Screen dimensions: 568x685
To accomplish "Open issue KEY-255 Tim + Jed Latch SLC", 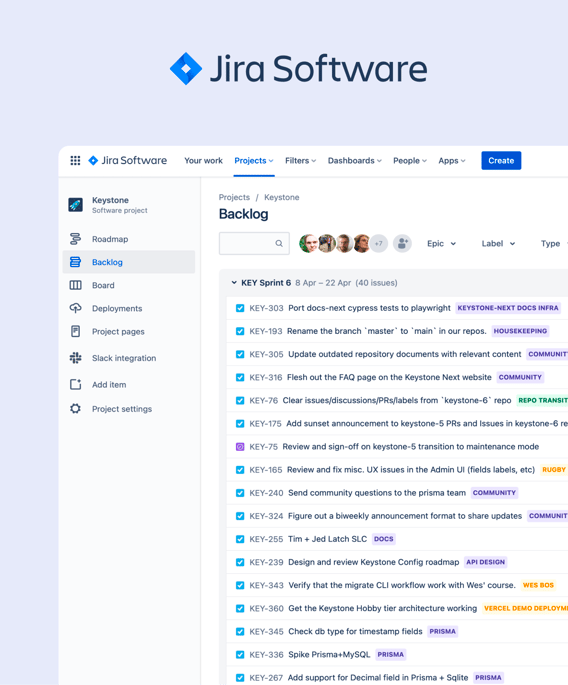I will (x=327, y=539).
